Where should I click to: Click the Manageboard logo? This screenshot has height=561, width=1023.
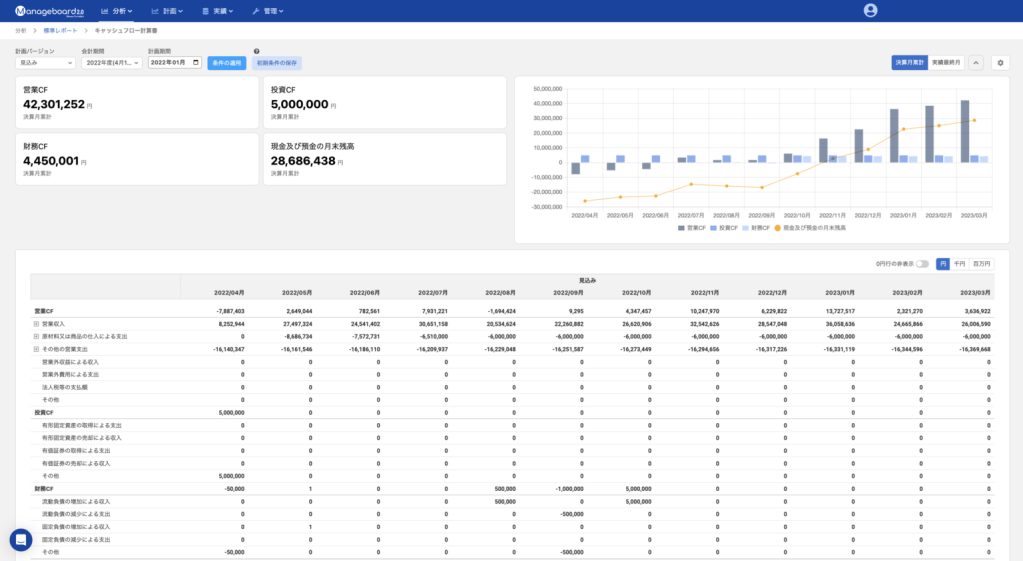(49, 10)
